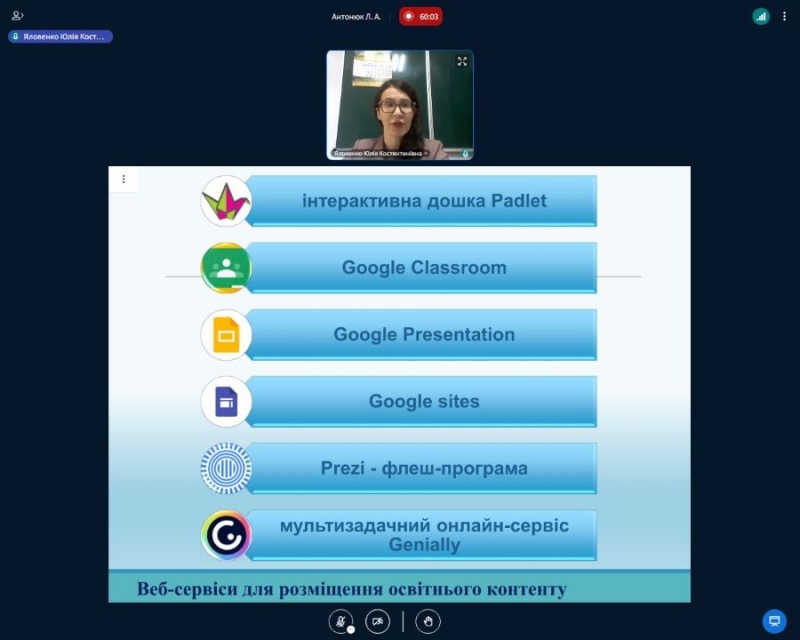
Task: Open the users list panel icon
Action: [x=17, y=16]
